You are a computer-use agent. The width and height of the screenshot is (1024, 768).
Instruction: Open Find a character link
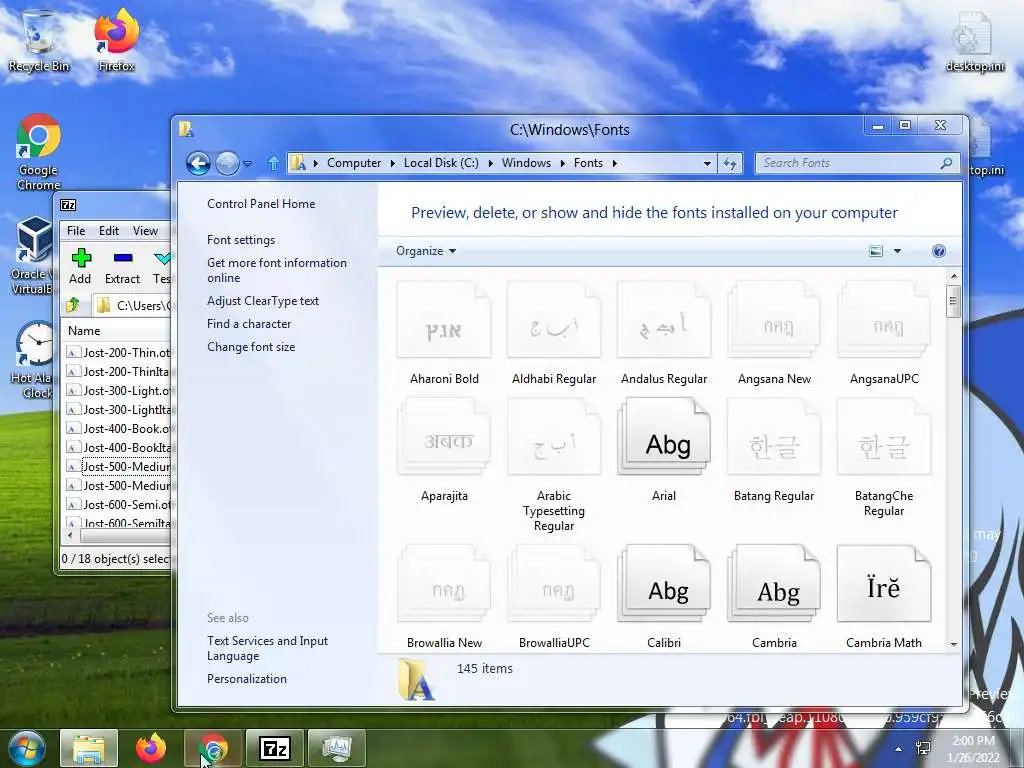[x=249, y=323]
